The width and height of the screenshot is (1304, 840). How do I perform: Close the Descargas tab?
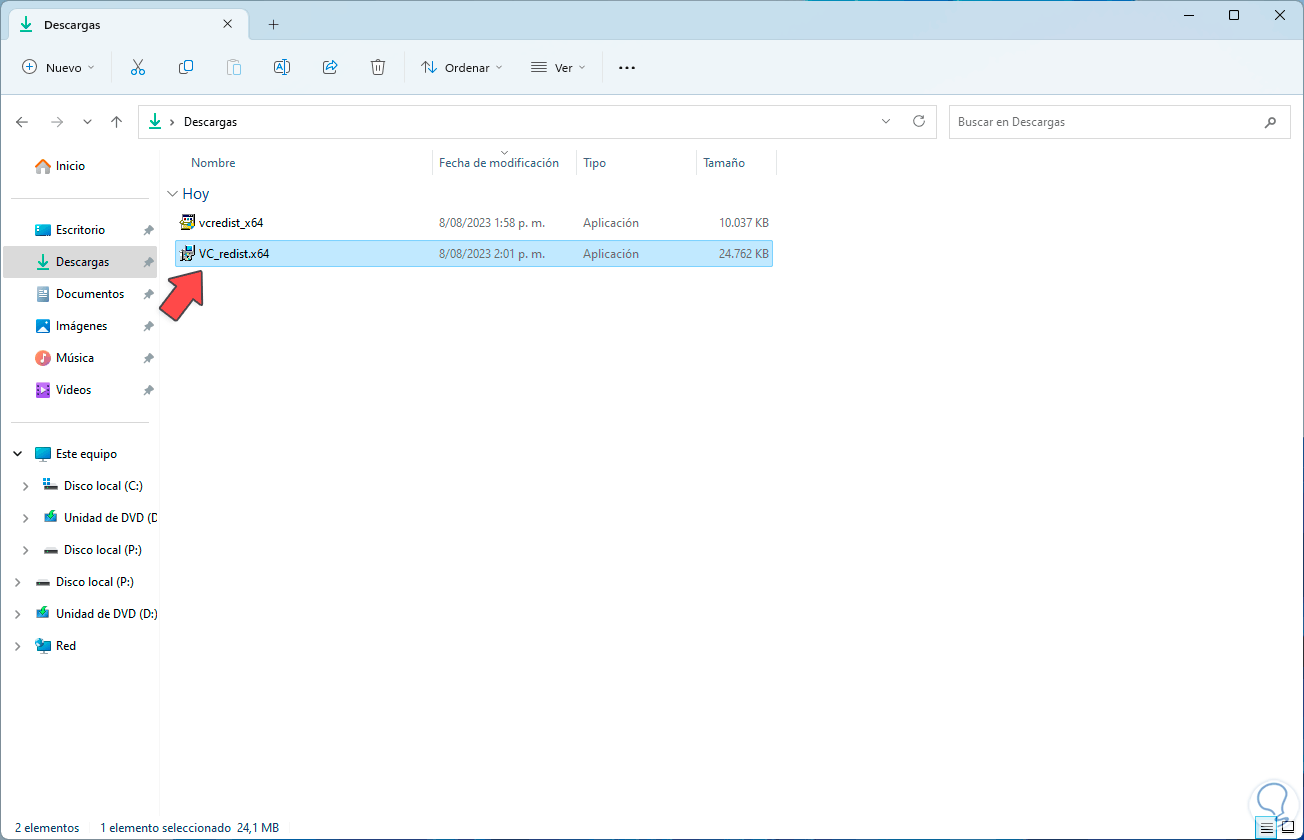click(226, 24)
